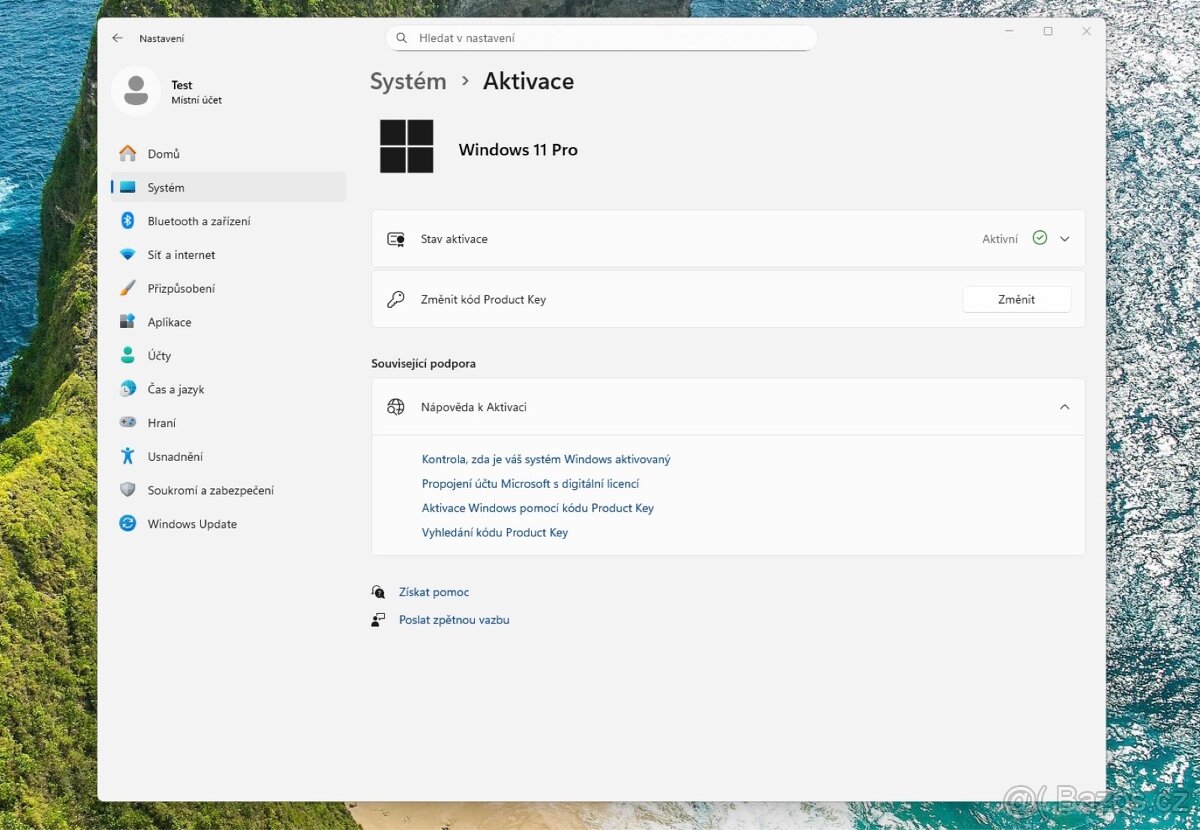The width and height of the screenshot is (1200, 830).
Task: Click the Získat pomoc link
Action: click(x=433, y=592)
